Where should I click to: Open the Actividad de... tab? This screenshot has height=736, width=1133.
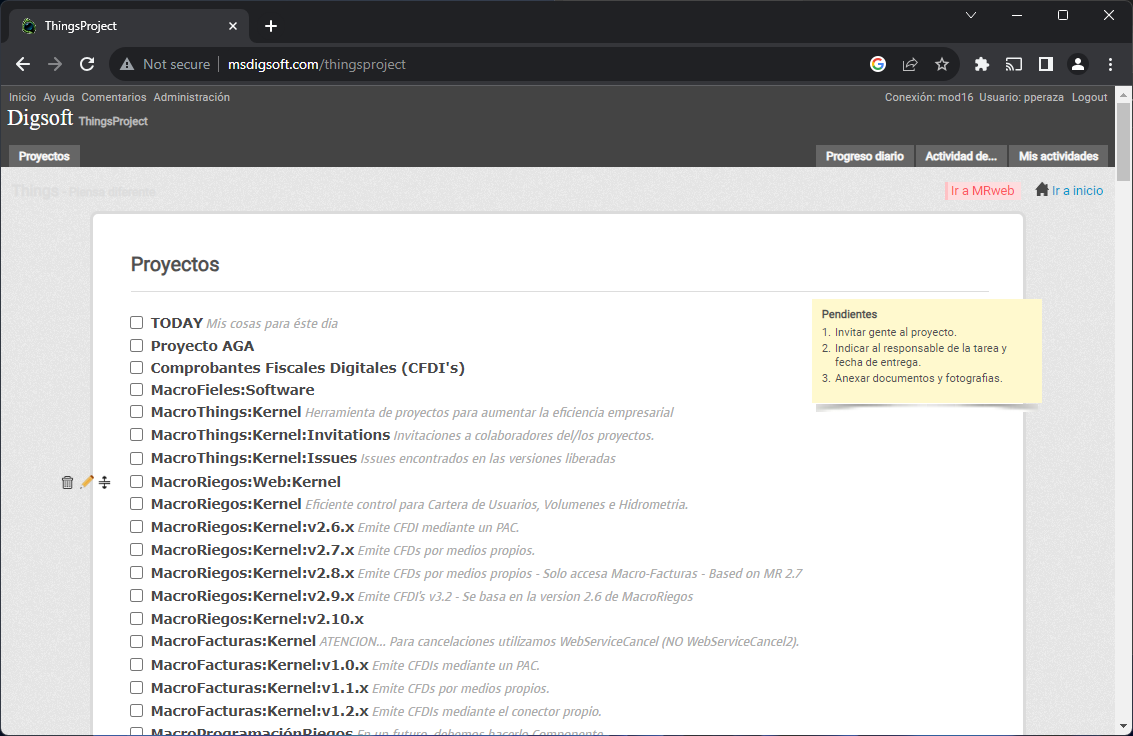(x=961, y=156)
